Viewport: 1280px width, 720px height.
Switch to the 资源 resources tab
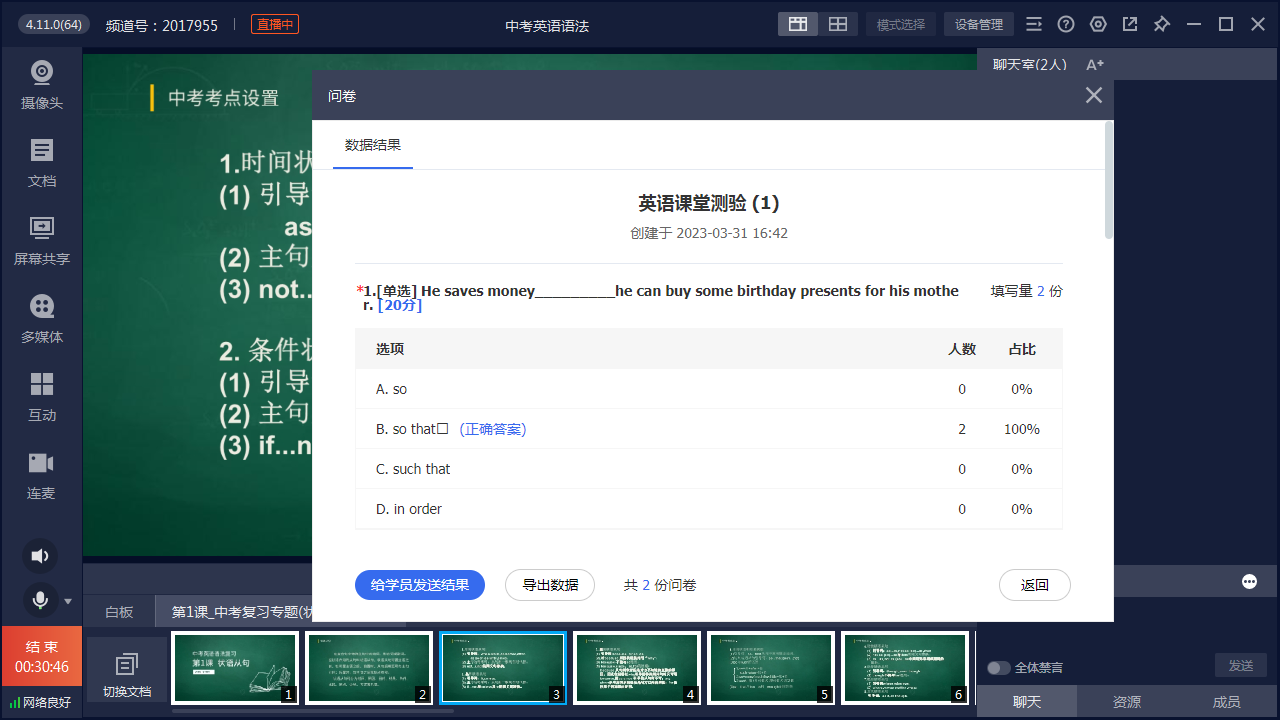pos(1126,702)
